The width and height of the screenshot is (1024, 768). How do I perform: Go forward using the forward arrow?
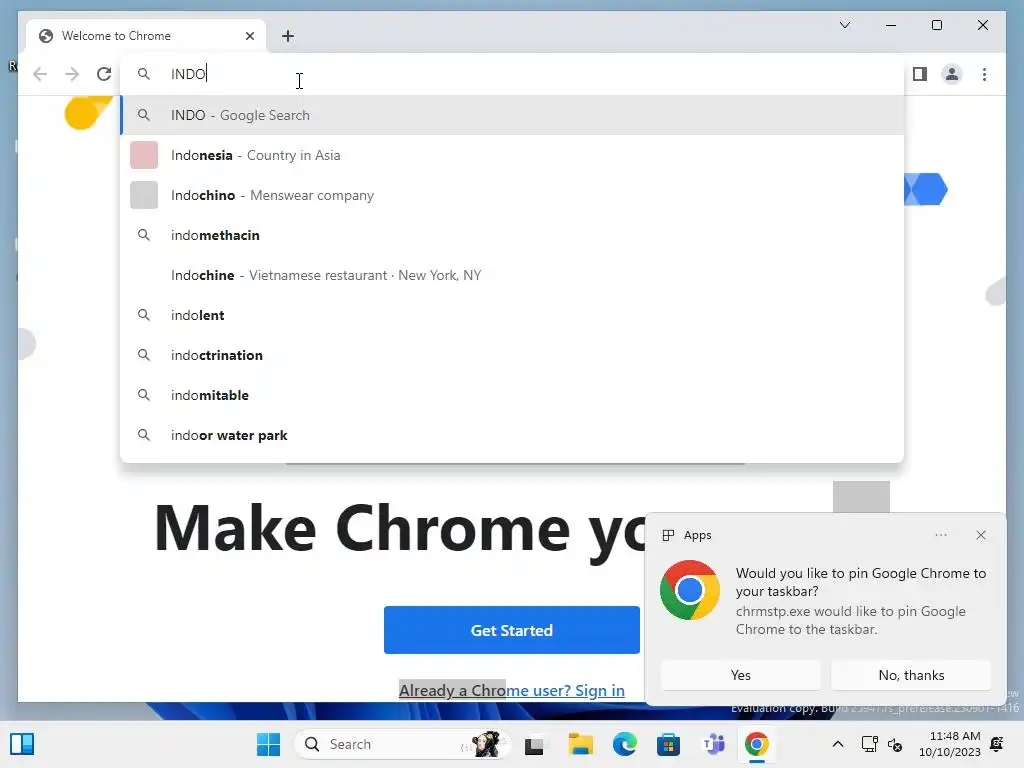click(x=72, y=74)
